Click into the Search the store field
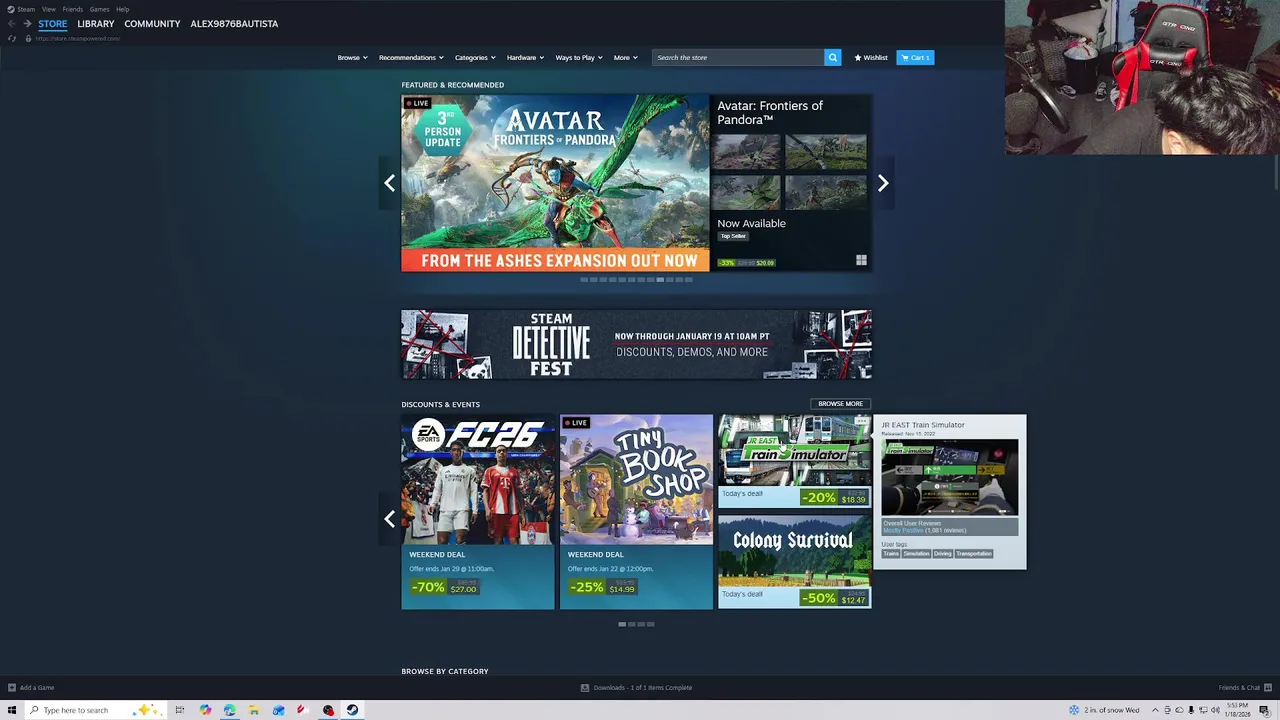 tap(738, 57)
